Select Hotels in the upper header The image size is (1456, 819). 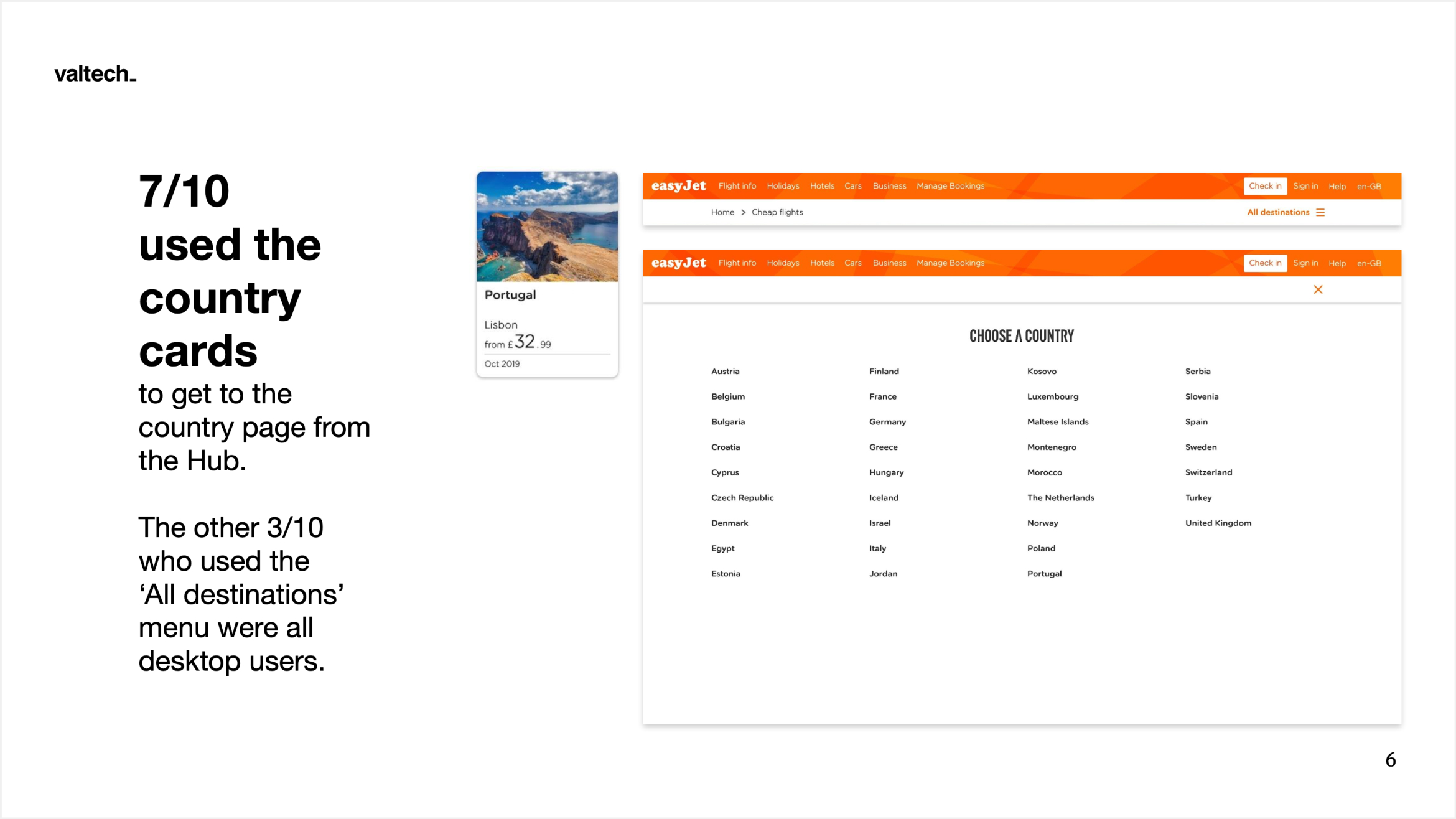pos(822,186)
